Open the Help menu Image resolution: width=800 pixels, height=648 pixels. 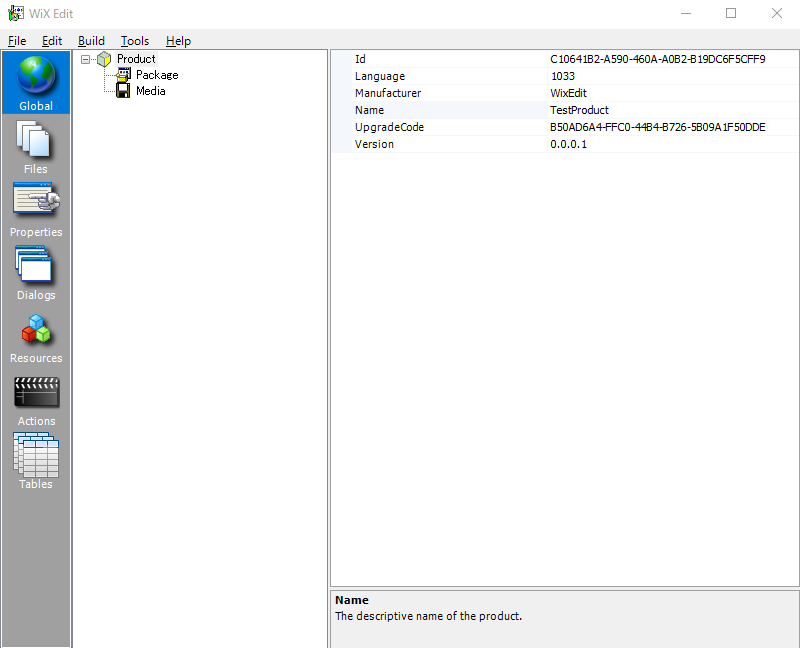click(178, 41)
